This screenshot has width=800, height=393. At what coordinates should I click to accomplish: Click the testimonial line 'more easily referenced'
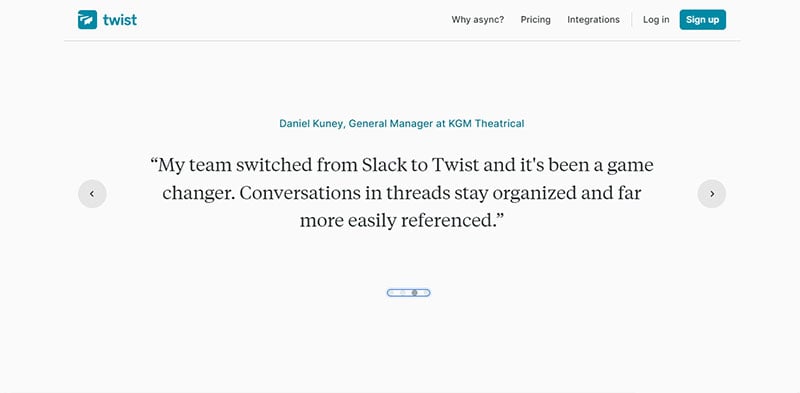[402, 221]
